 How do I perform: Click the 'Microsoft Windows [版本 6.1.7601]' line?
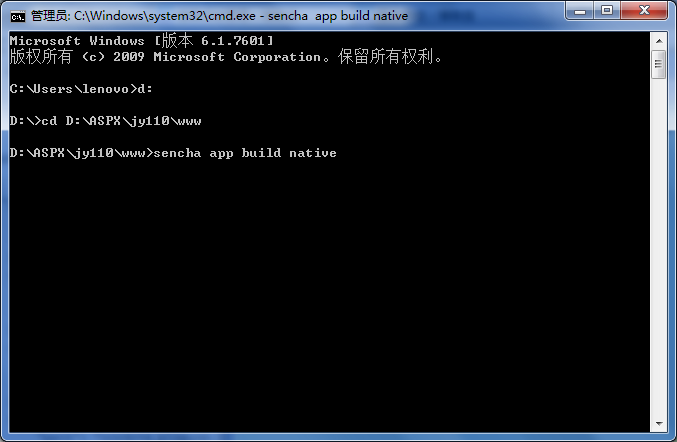[142, 41]
